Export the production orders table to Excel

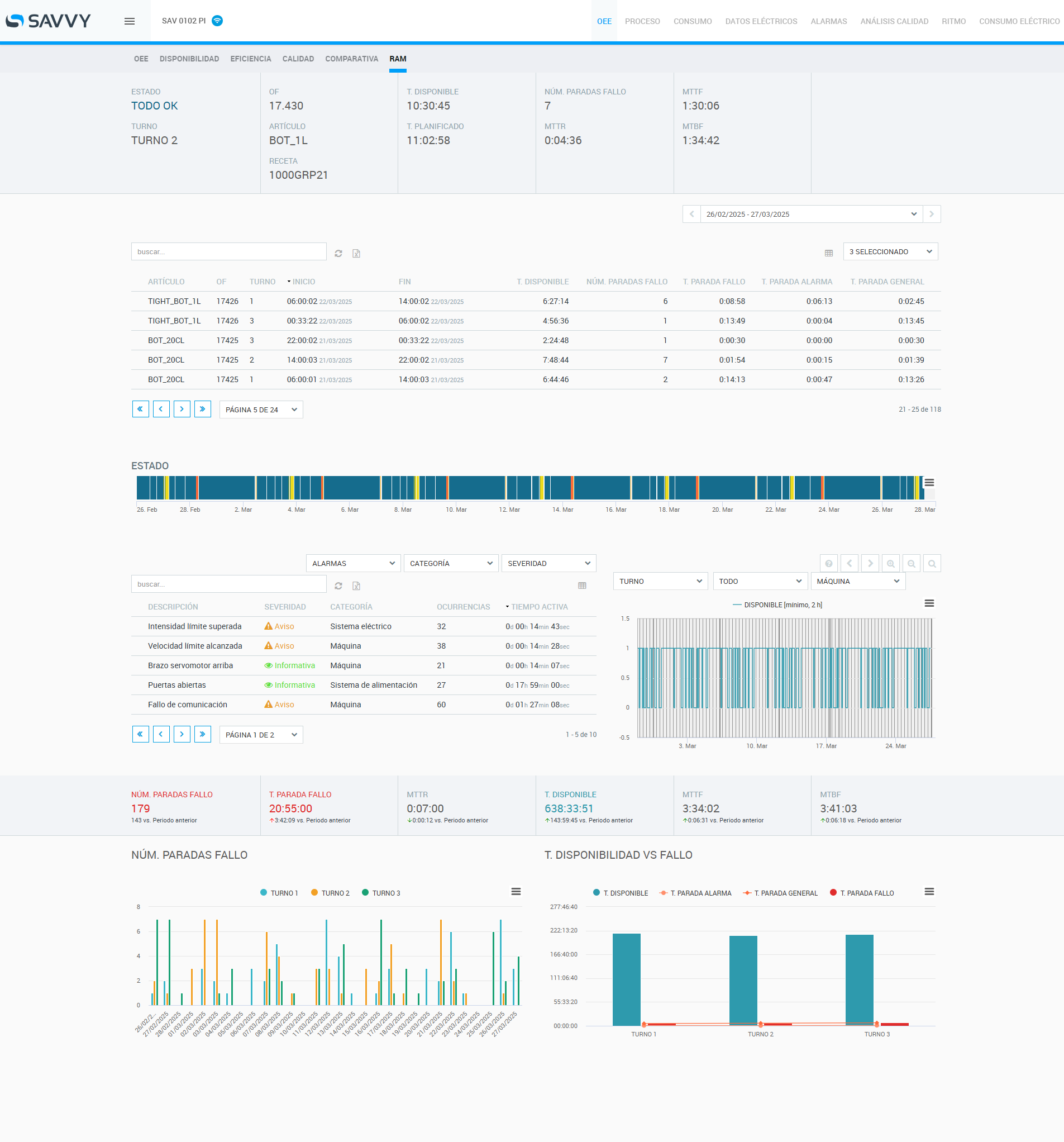pos(356,253)
